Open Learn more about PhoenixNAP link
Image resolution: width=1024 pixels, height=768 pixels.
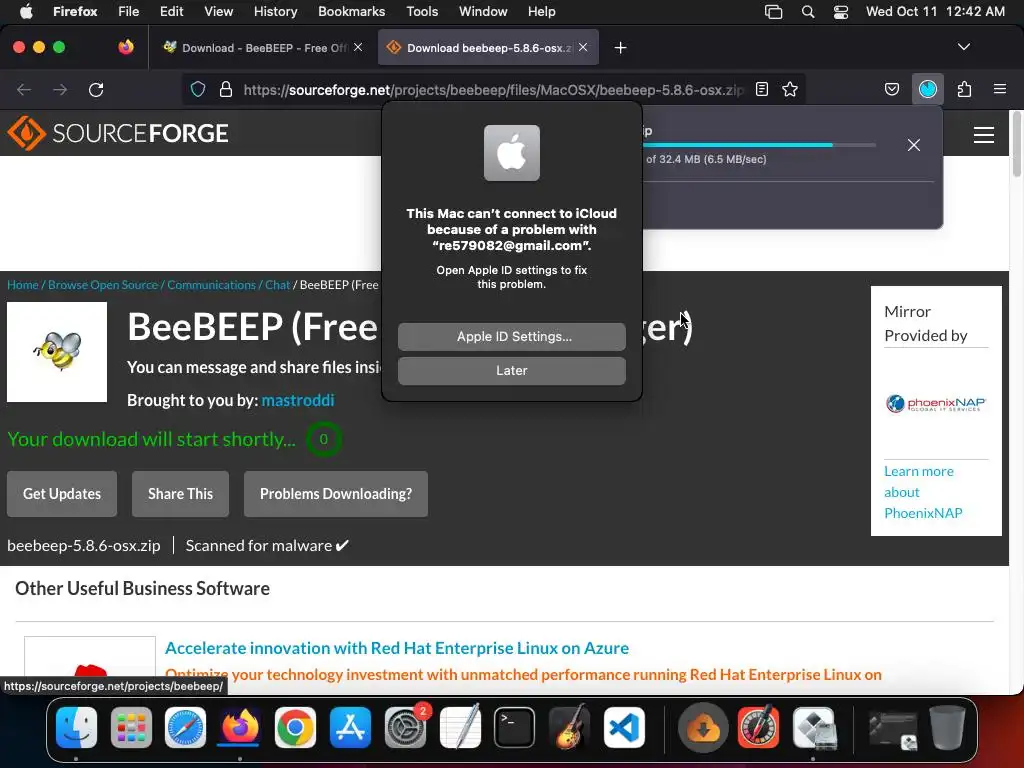tap(923, 492)
